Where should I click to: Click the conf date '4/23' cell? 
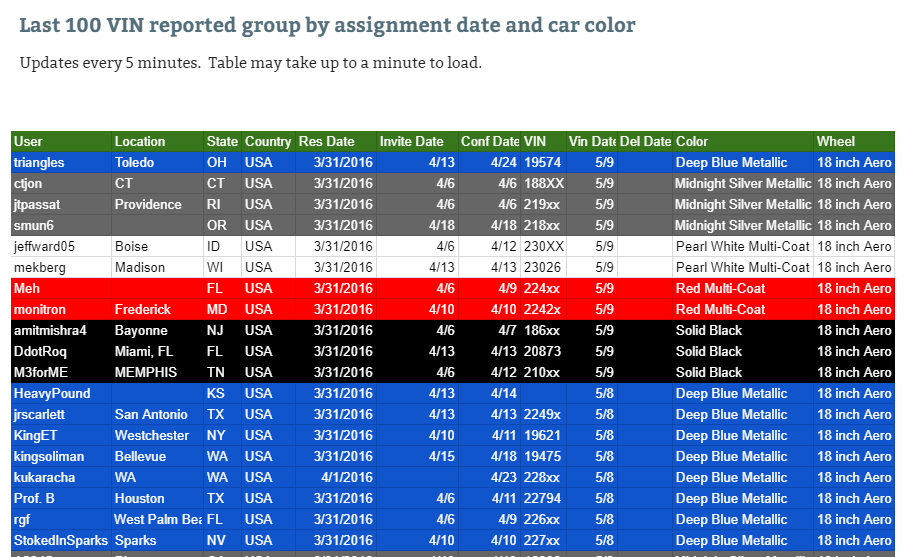pos(489,477)
